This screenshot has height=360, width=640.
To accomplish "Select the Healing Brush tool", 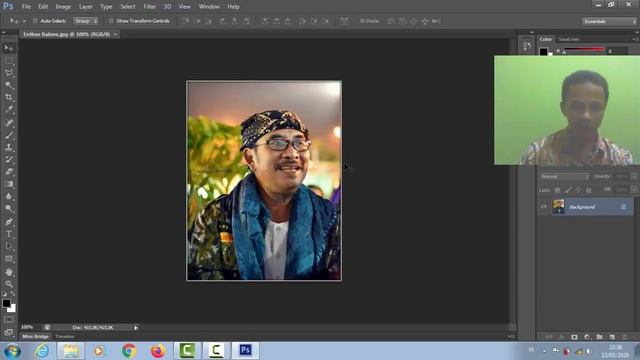I will [x=9, y=122].
